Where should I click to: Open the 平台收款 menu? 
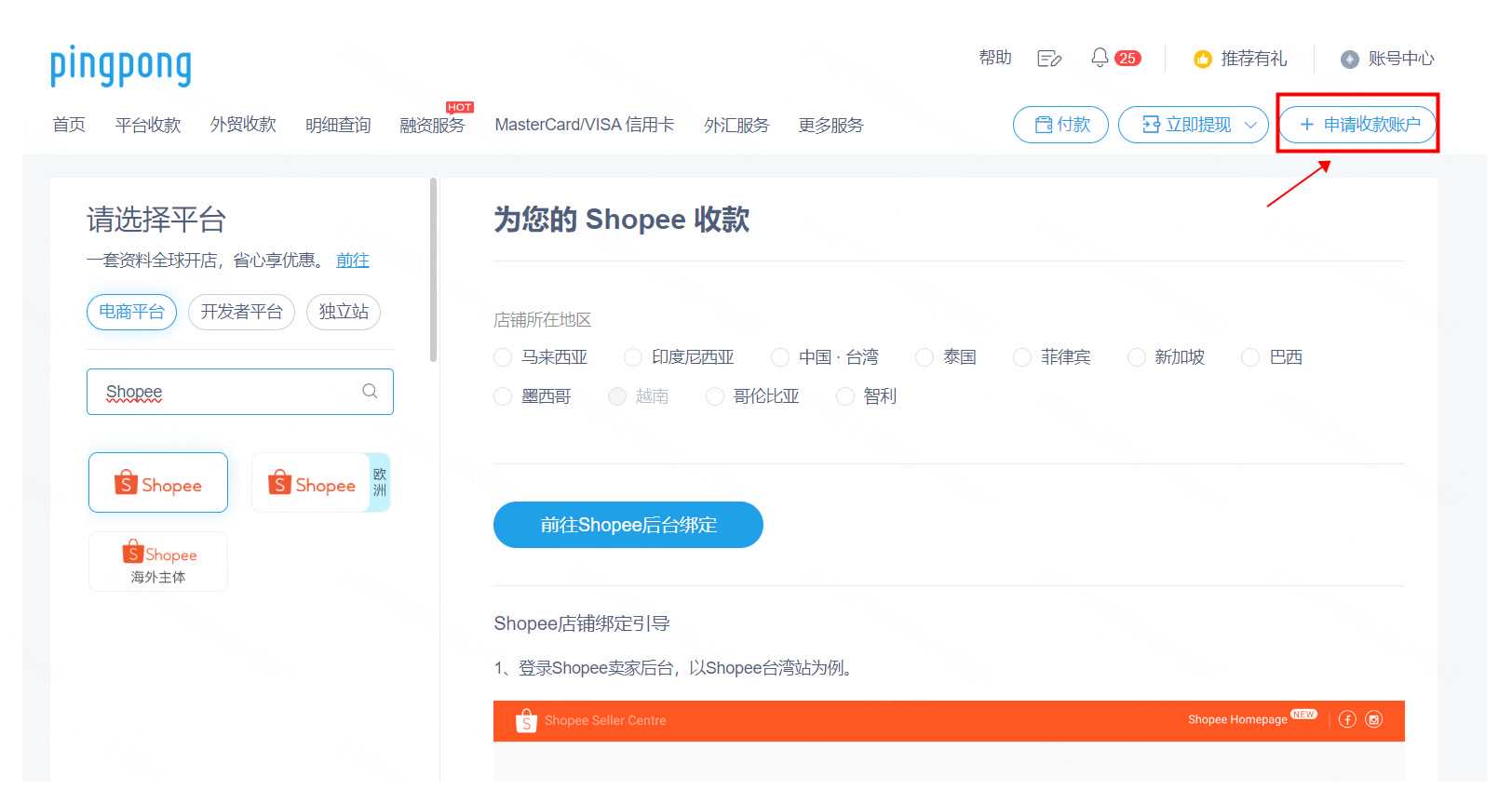(x=148, y=125)
